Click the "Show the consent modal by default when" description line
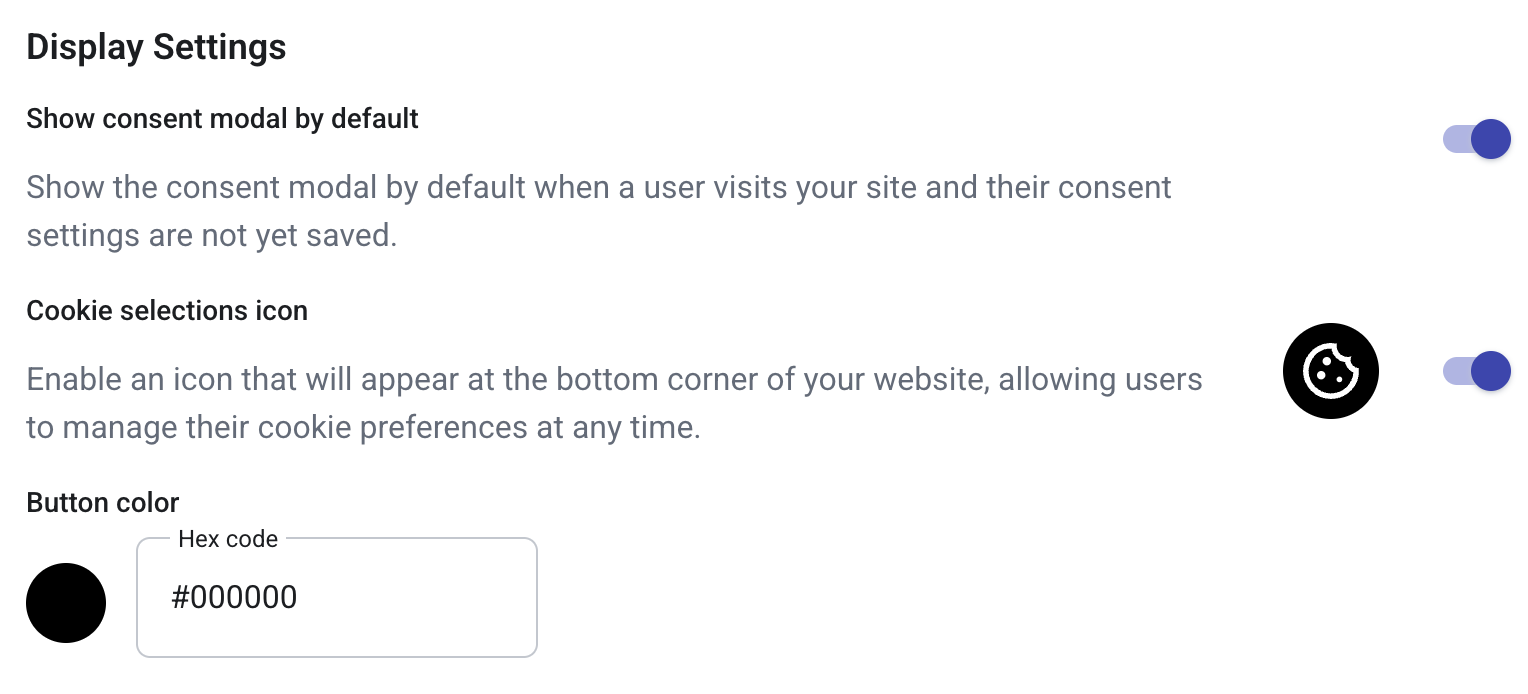The image size is (1528, 694). (x=598, y=187)
